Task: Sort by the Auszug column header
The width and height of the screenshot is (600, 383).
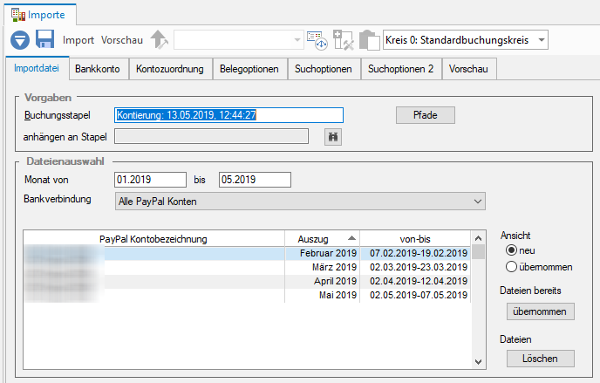Action: point(322,239)
